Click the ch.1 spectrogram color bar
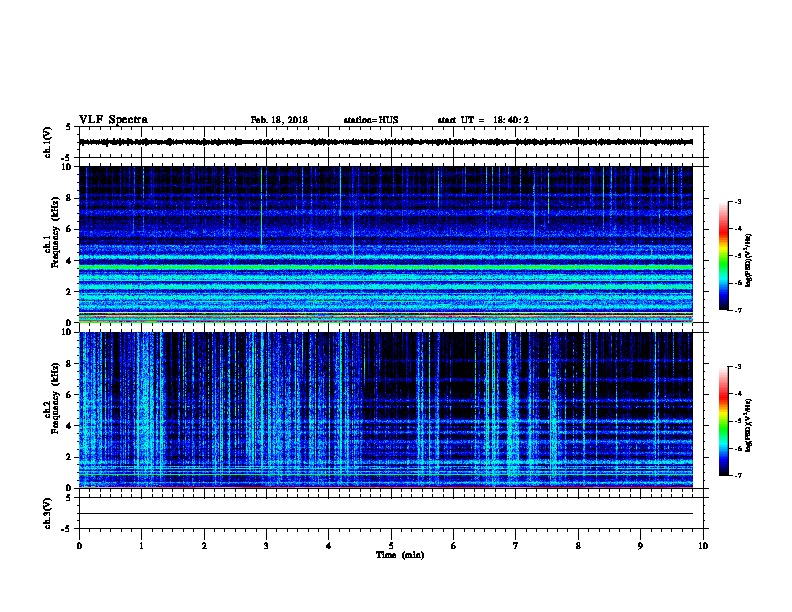This screenshot has width=792, height=612. [x=723, y=256]
